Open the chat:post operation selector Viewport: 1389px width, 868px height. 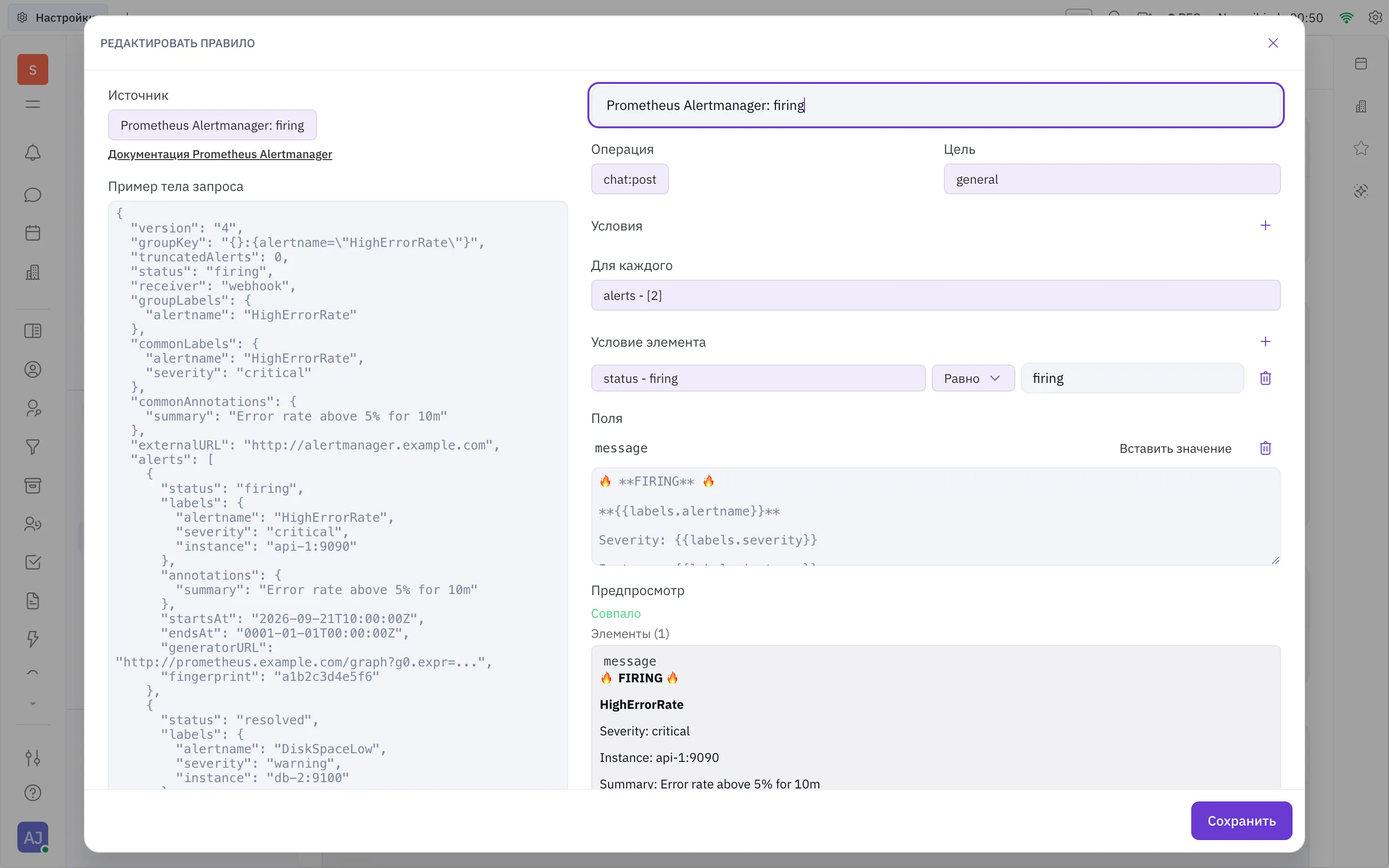(630, 179)
